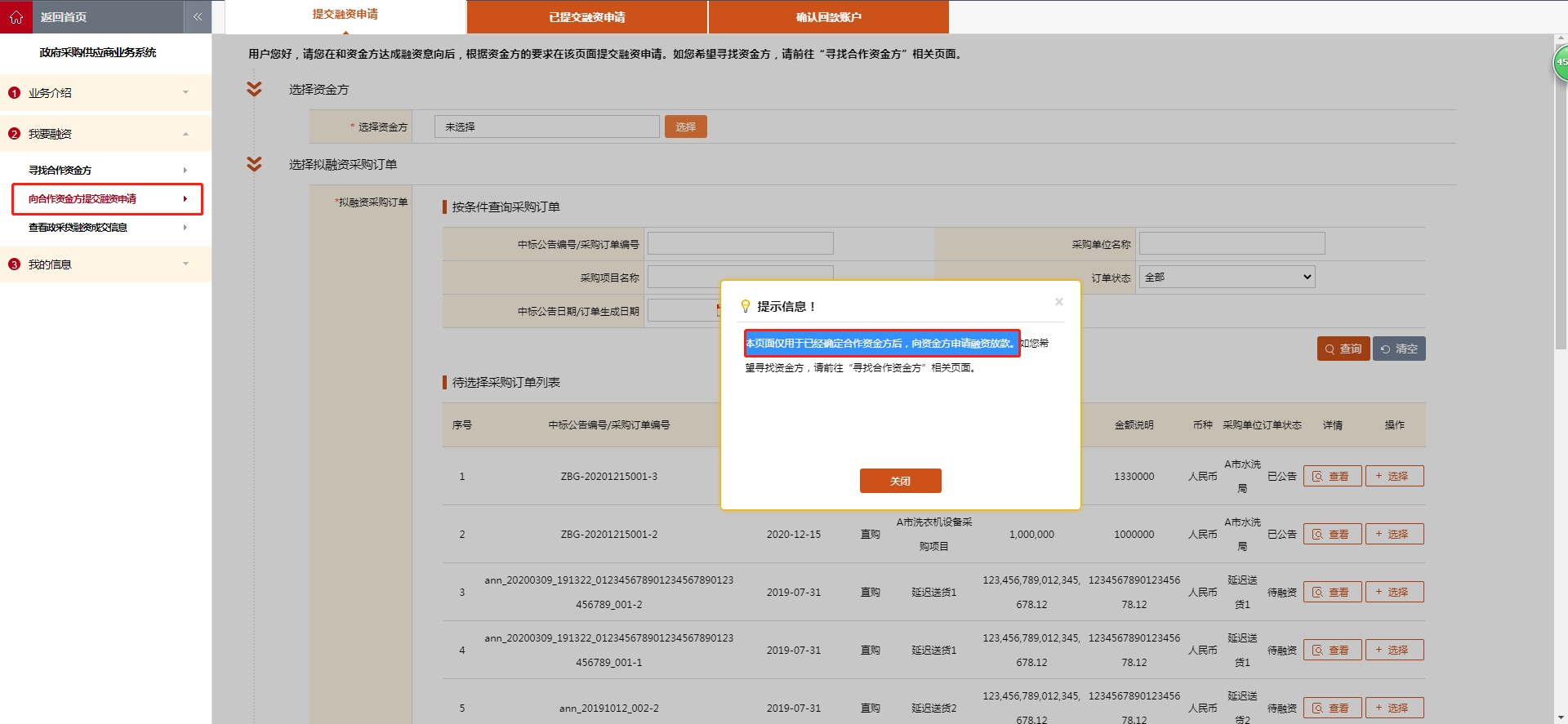1568x724 pixels.
Task: Click 选择 in row 3
Action: [1395, 592]
